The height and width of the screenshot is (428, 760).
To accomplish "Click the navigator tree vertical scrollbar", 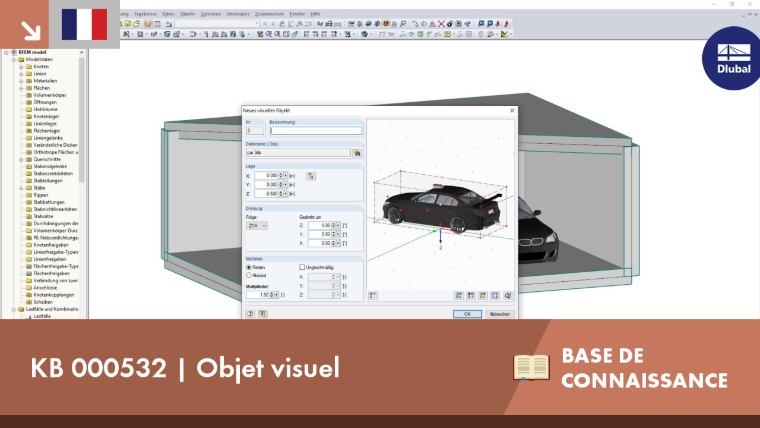I will click(x=81, y=120).
